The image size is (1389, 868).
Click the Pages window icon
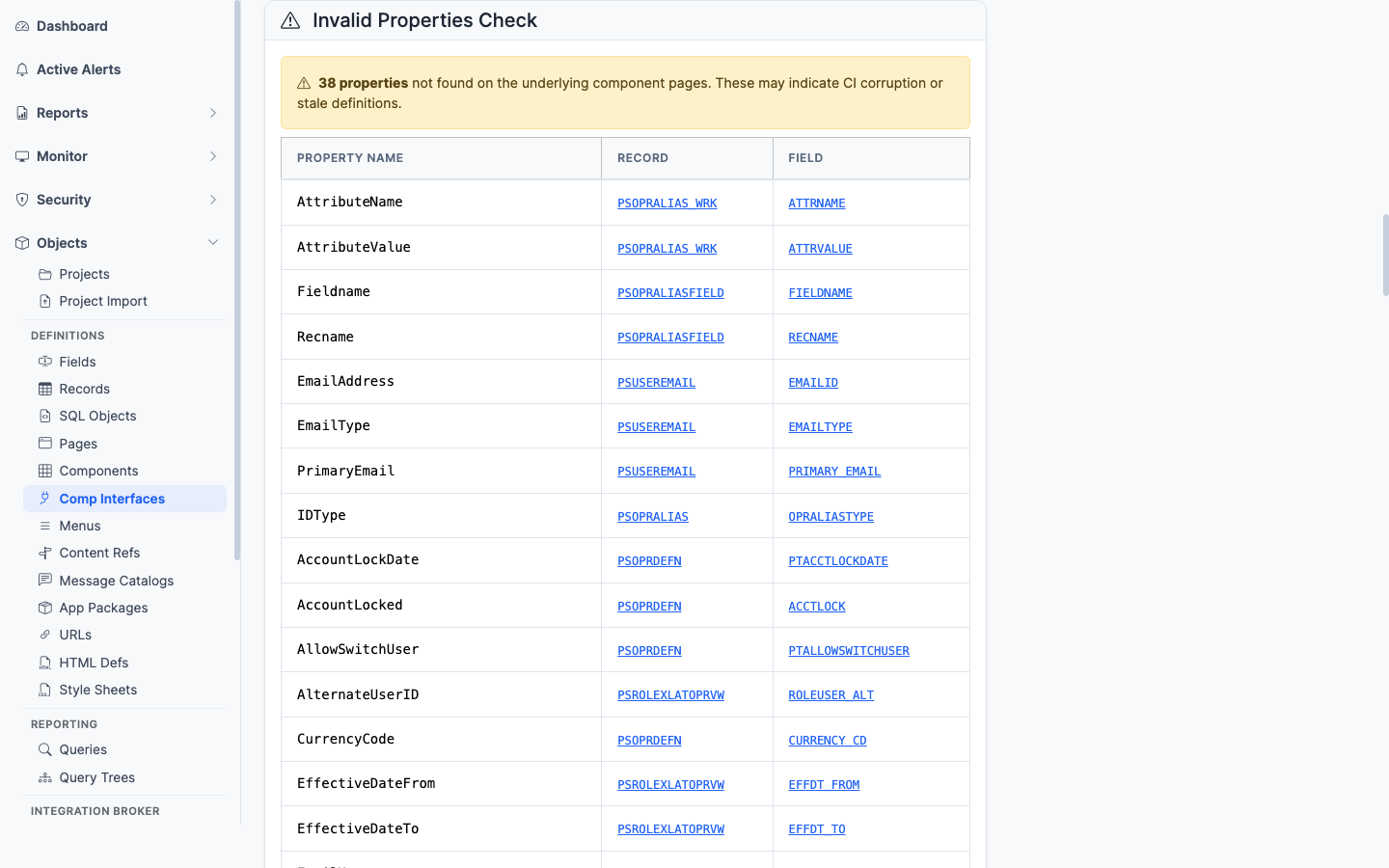click(45, 444)
